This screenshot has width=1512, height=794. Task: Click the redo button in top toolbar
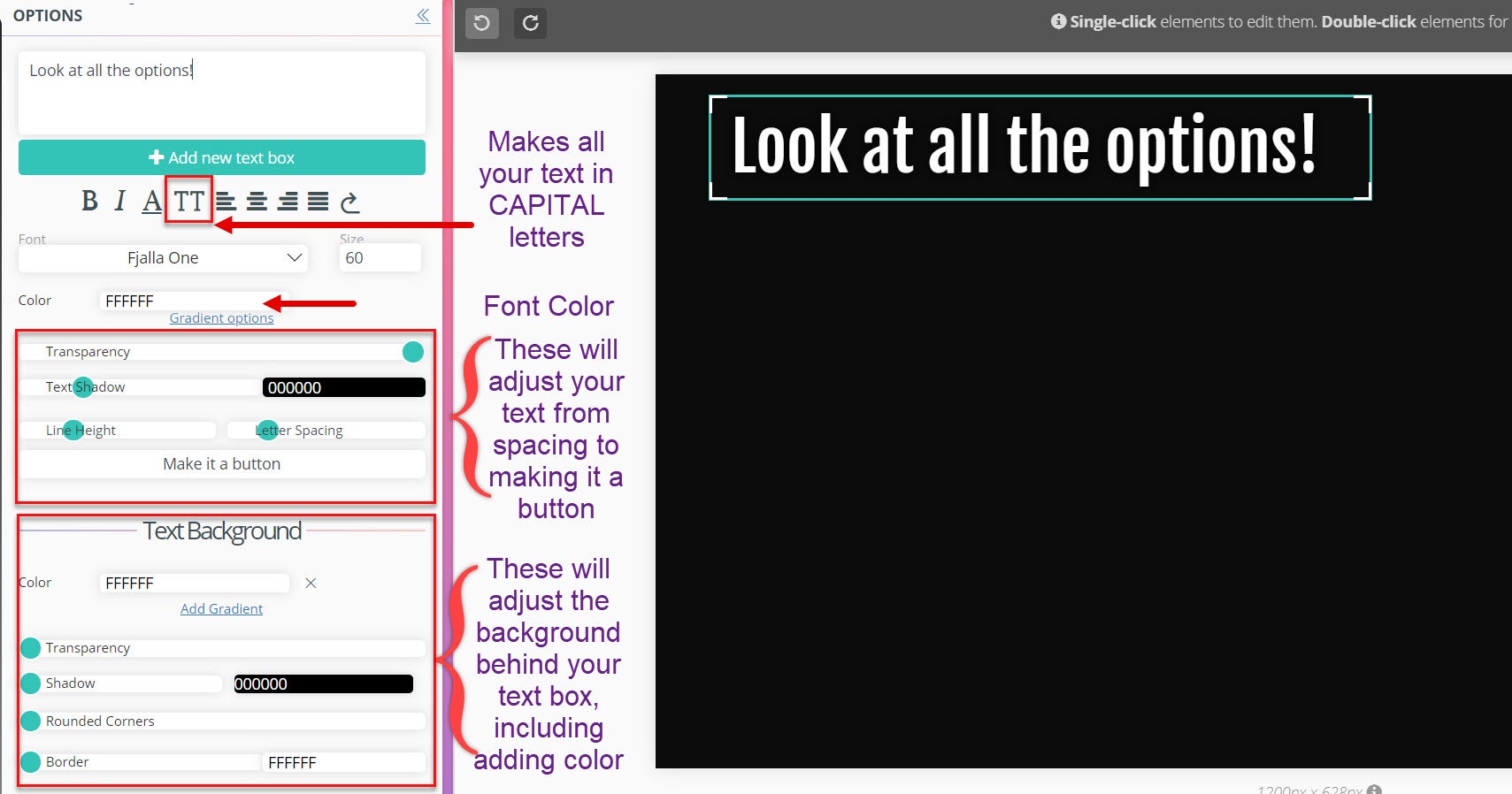coord(530,23)
